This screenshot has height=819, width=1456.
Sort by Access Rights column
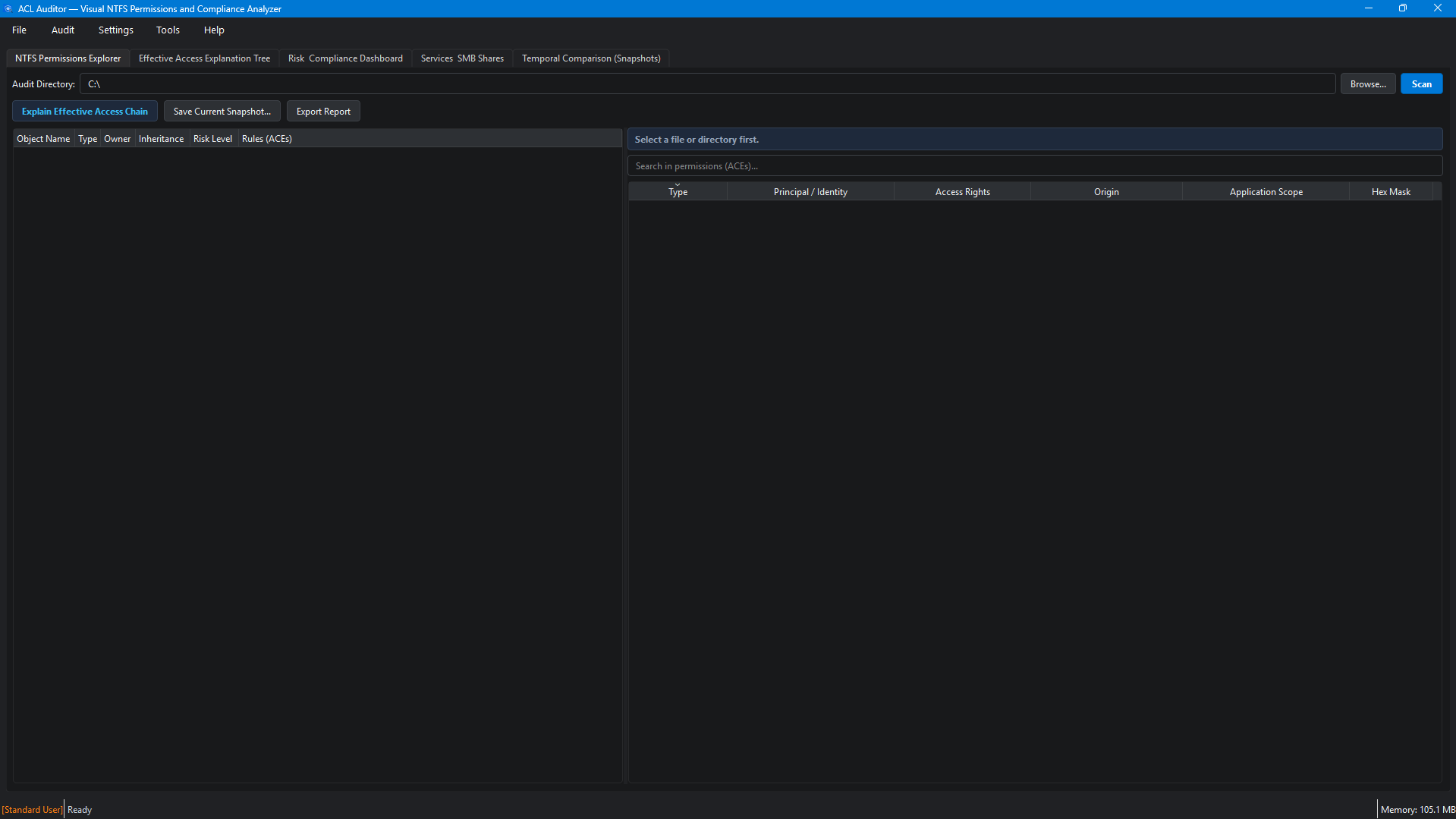(962, 192)
